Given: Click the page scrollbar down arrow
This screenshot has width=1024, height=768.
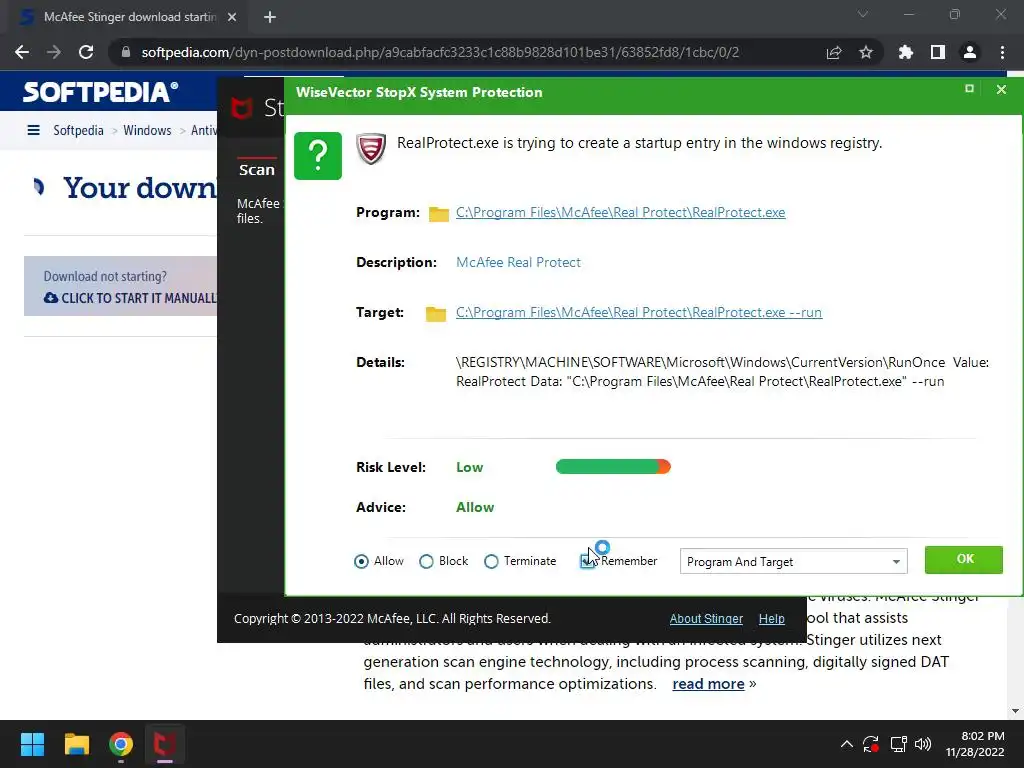Looking at the screenshot, I should pos(1015,711).
